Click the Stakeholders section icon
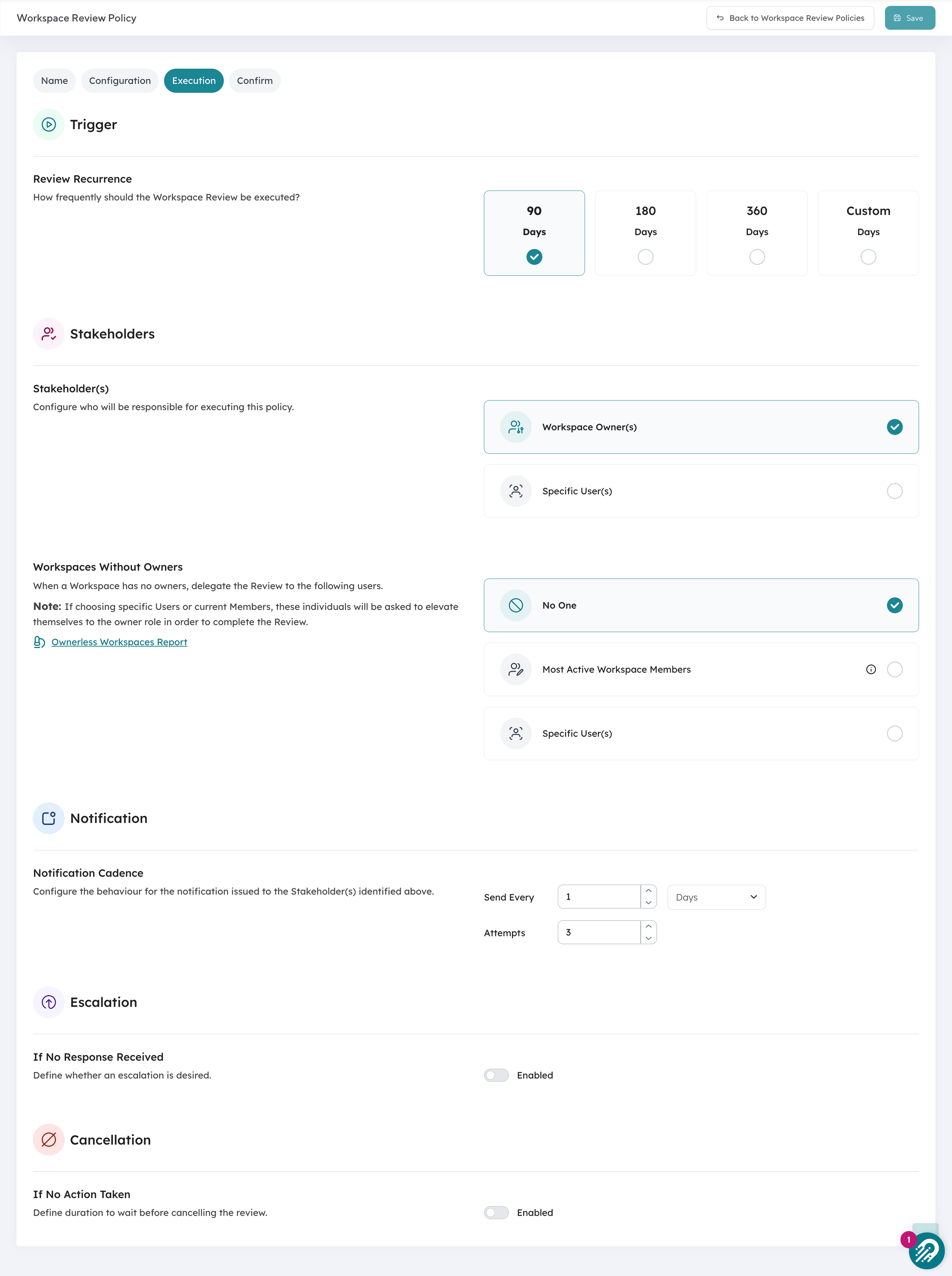Image resolution: width=952 pixels, height=1276 pixels. pyautogui.click(x=49, y=334)
